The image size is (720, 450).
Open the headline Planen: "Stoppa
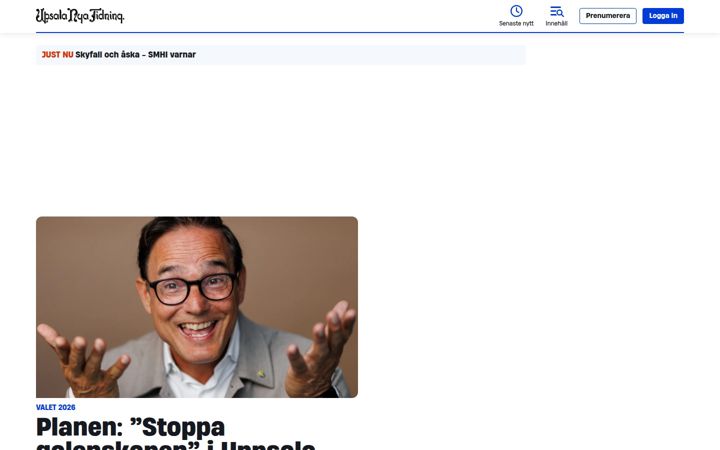click(130, 428)
